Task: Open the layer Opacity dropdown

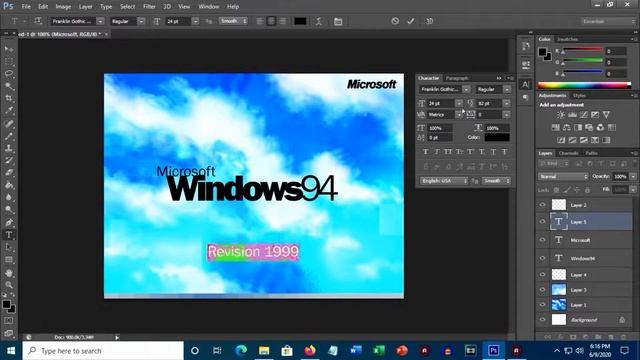Action: coord(633,176)
